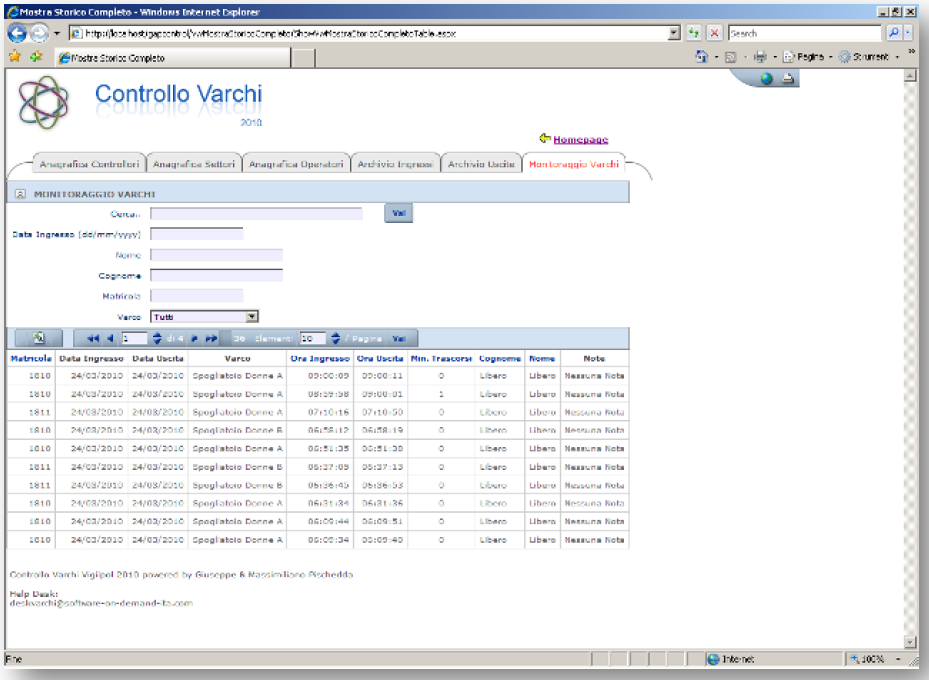The image size is (929, 680).
Task: Open the Varco dropdown showing Tutti
Action: (204, 317)
